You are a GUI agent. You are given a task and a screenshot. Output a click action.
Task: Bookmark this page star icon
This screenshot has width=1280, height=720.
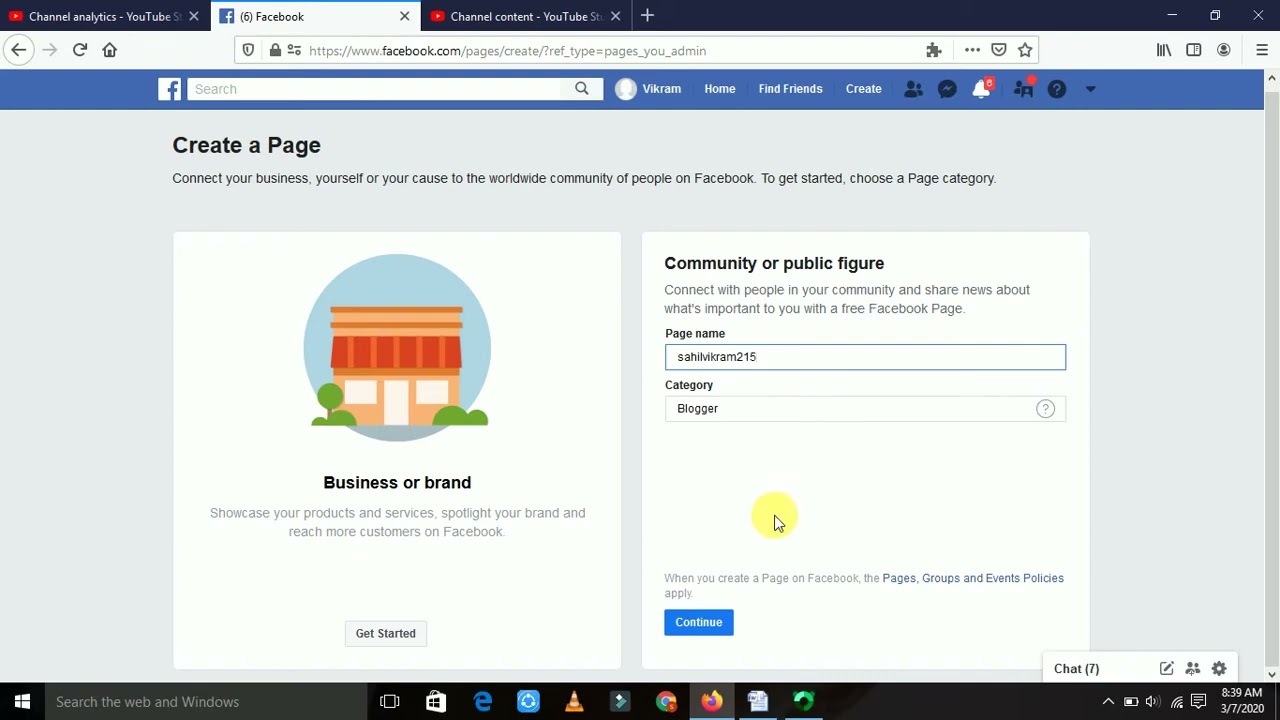pos(1025,50)
